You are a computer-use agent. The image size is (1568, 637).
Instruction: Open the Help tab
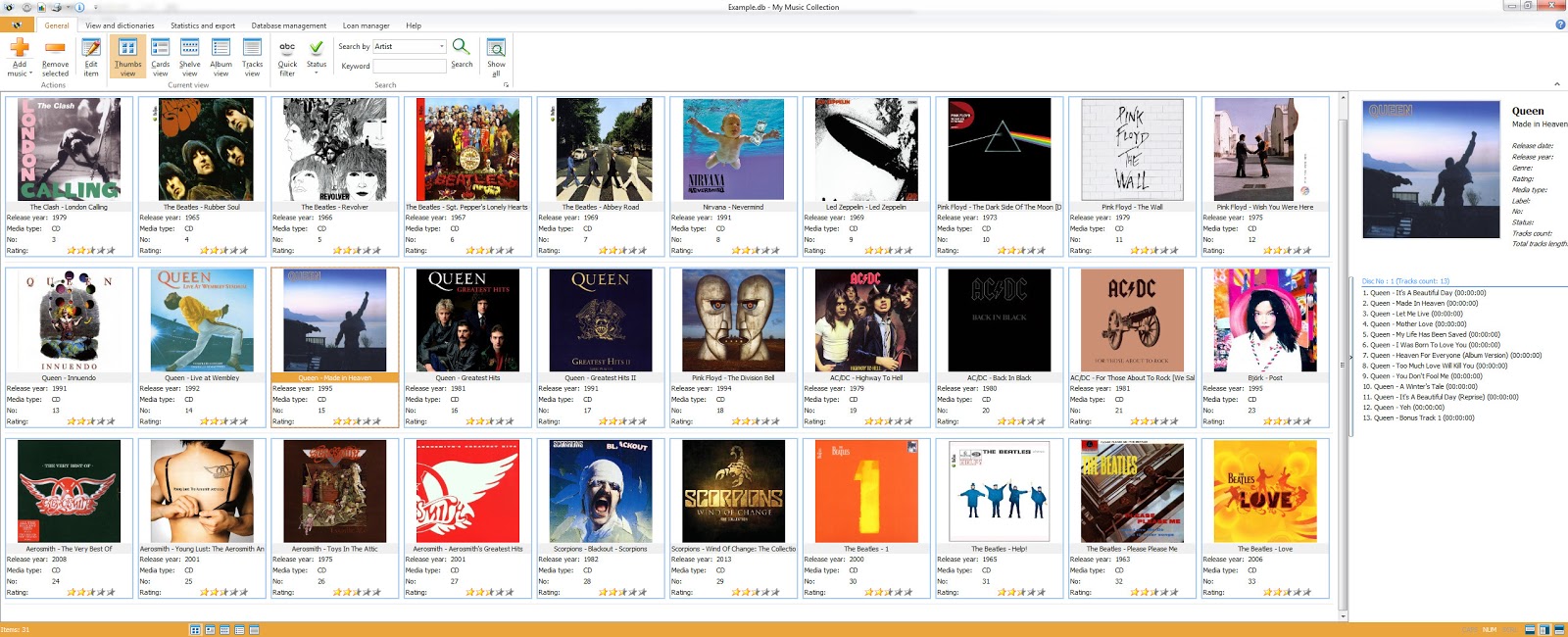tap(414, 25)
